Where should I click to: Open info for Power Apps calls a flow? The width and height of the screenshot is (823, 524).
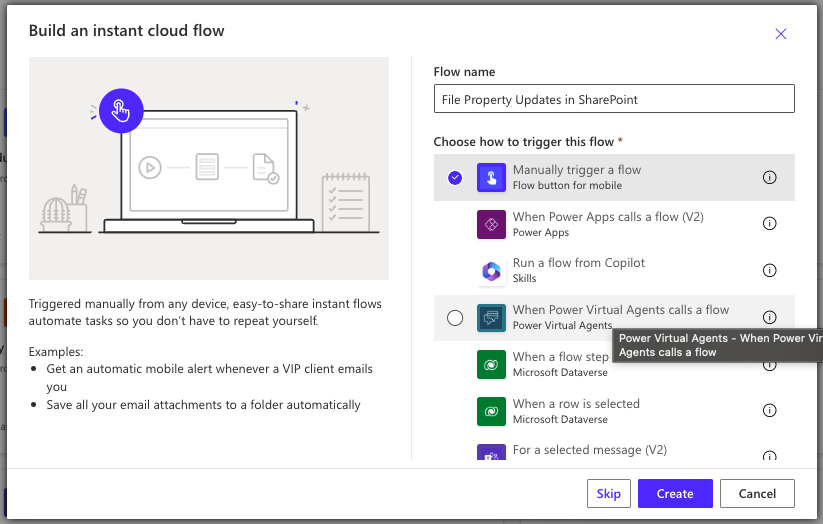coord(769,224)
